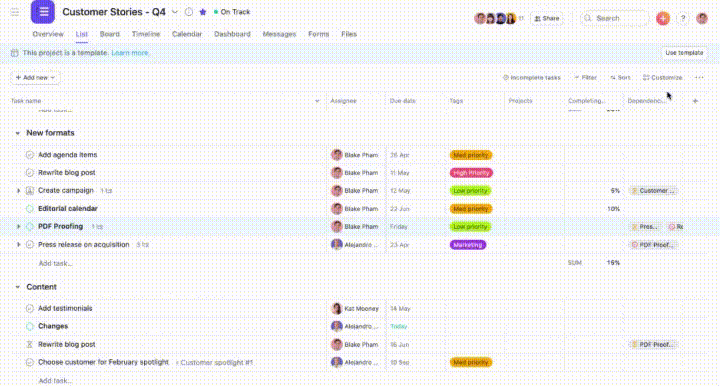Follow the Learn more link
This screenshot has width=720, height=386.
pyautogui.click(x=130, y=53)
